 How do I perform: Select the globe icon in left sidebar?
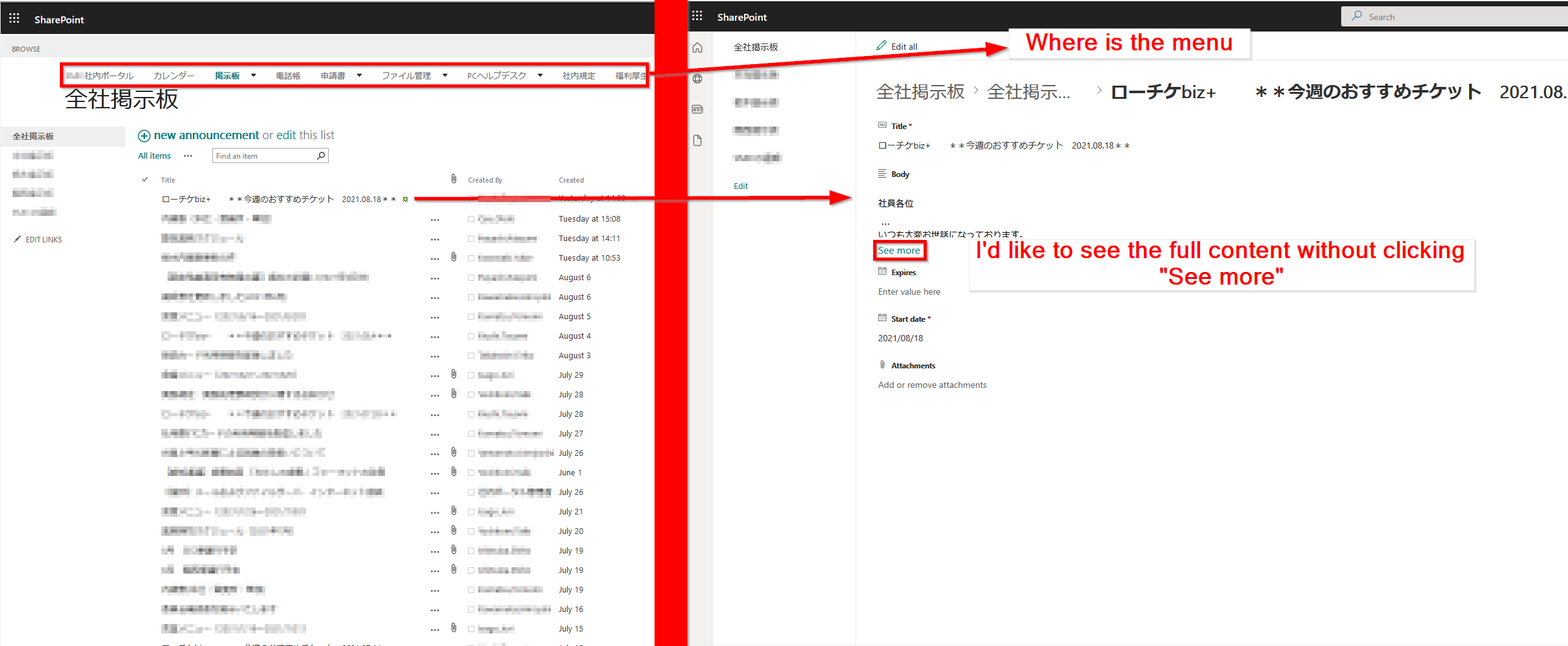click(697, 79)
